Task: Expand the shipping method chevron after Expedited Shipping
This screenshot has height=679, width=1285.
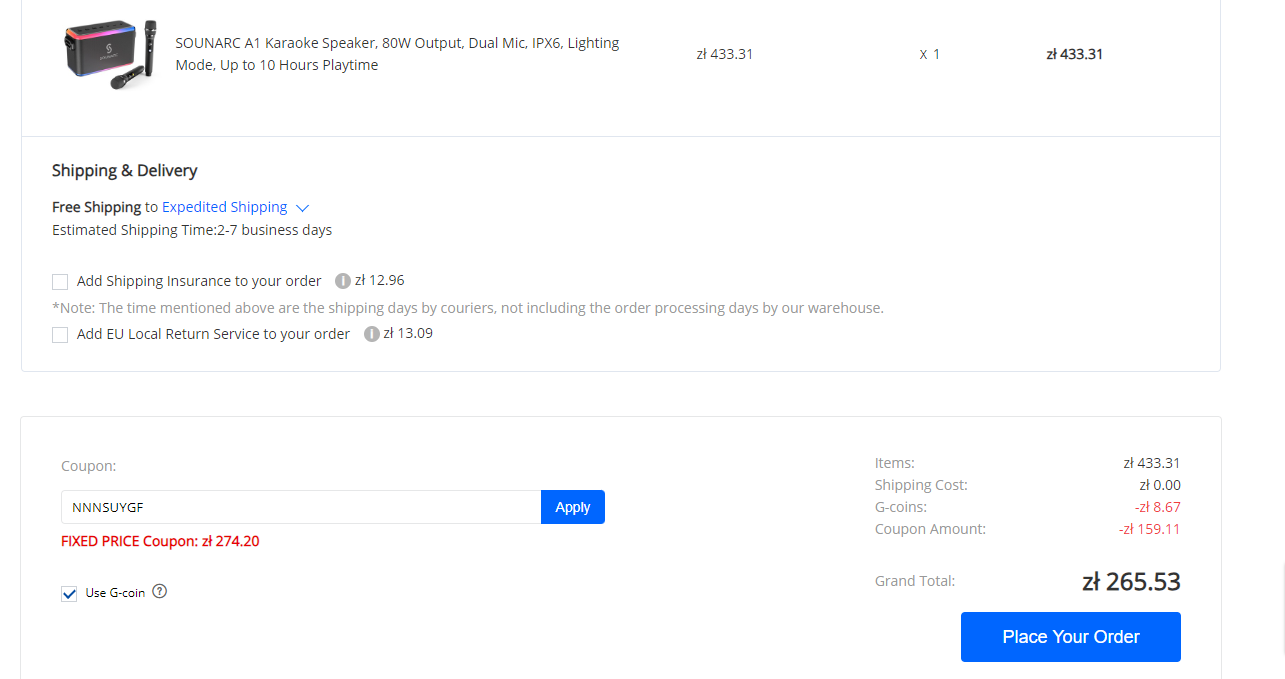Action: tap(303, 208)
